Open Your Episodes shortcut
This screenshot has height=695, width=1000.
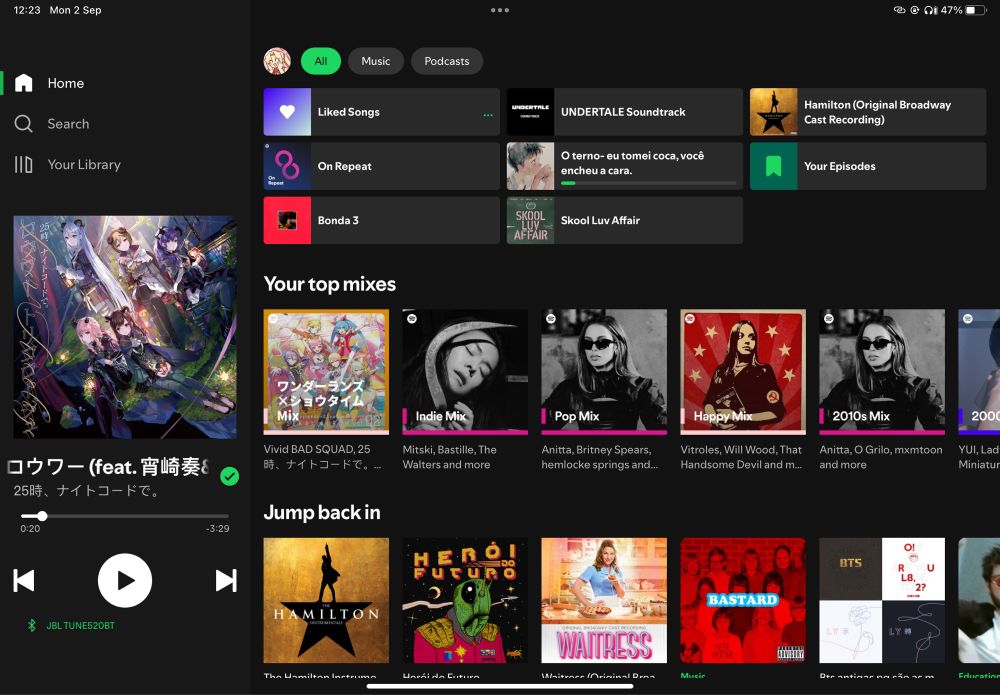coord(867,166)
